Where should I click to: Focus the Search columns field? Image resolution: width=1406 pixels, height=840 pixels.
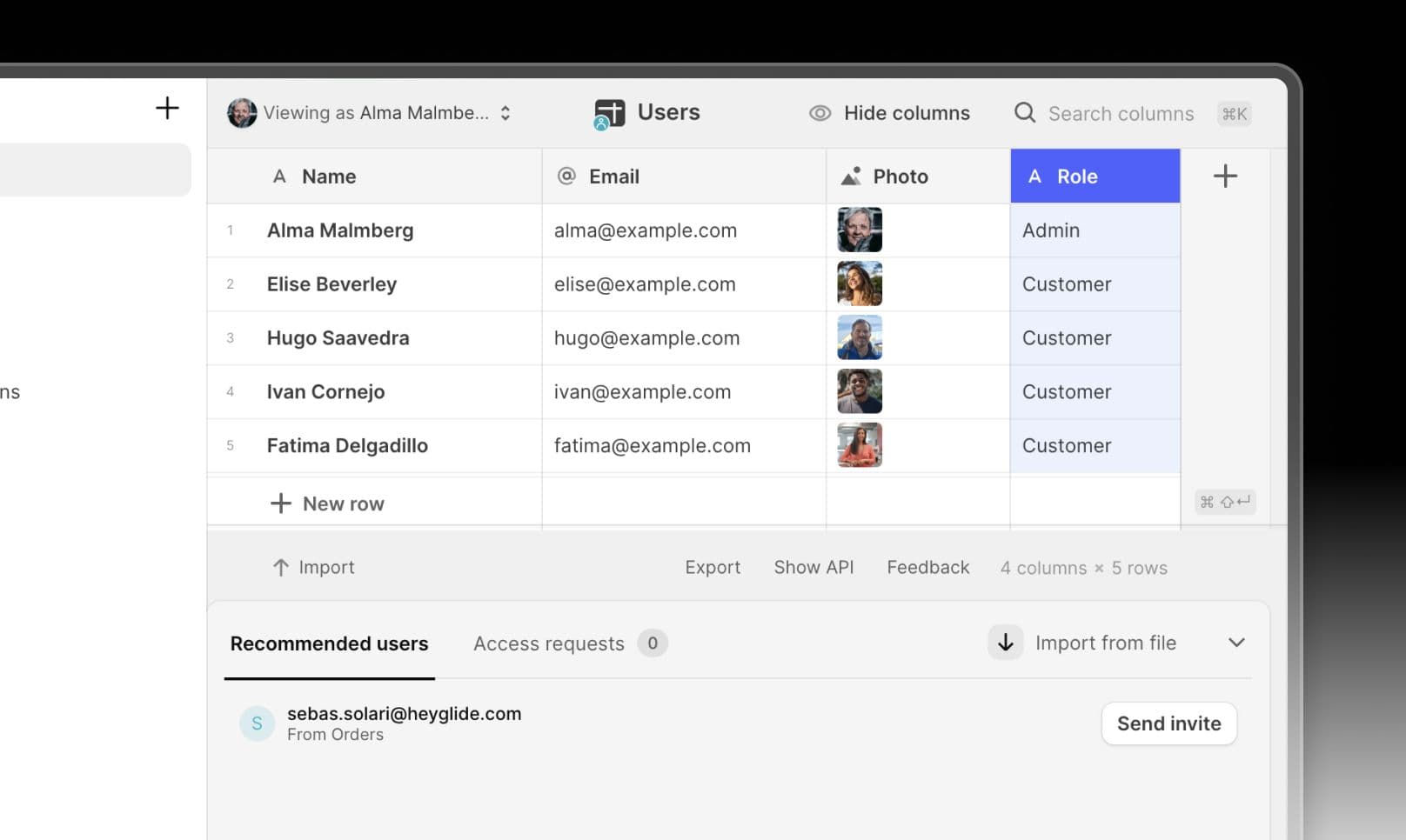1121,114
